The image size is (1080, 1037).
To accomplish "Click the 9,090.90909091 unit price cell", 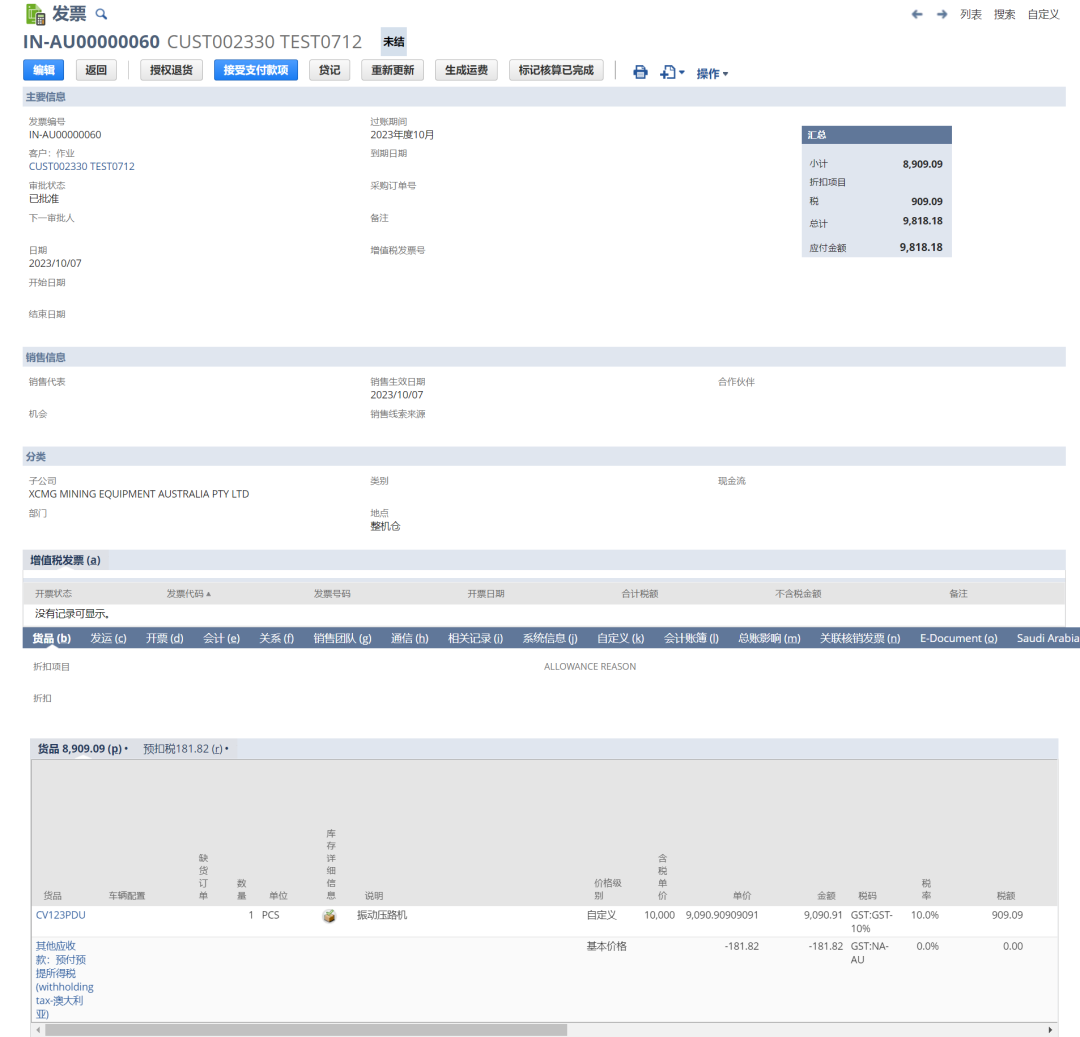I will (x=722, y=915).
